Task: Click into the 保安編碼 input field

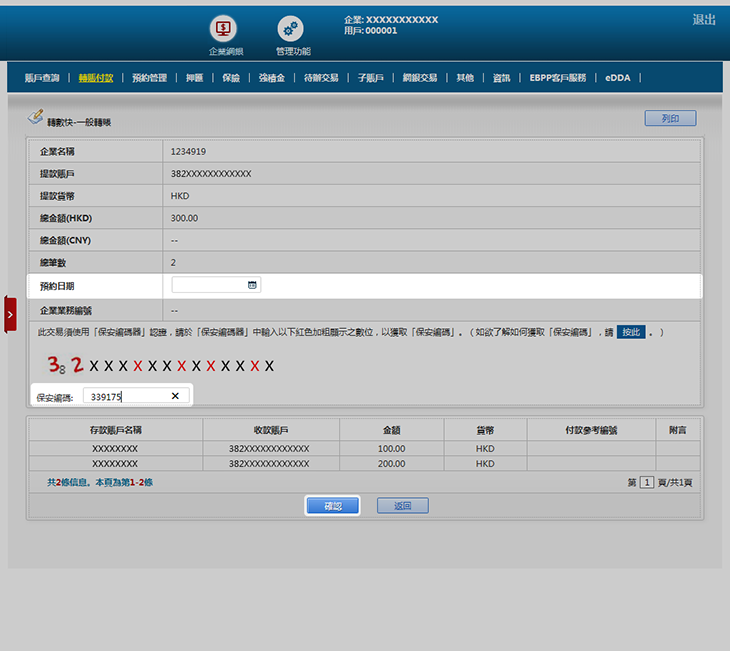Action: pyautogui.click(x=125, y=396)
